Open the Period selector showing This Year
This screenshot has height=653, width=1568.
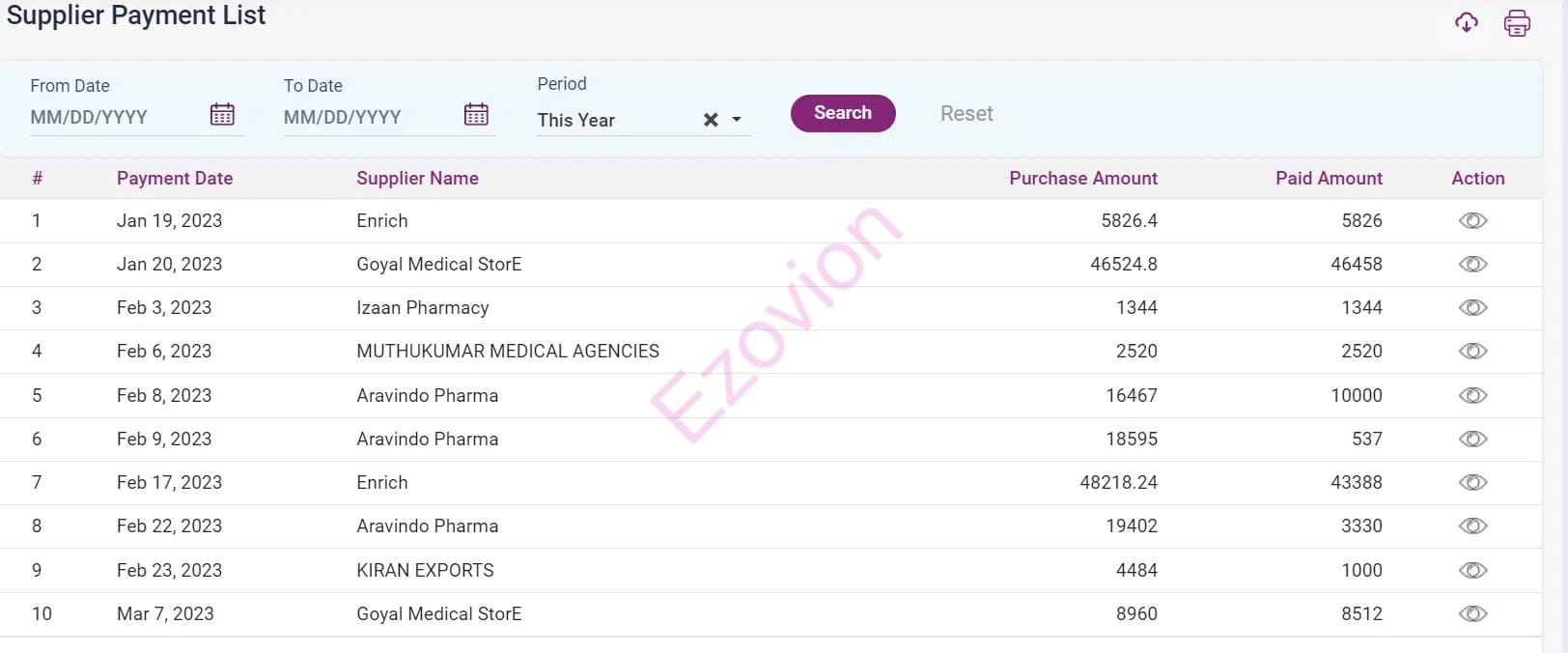(x=608, y=121)
